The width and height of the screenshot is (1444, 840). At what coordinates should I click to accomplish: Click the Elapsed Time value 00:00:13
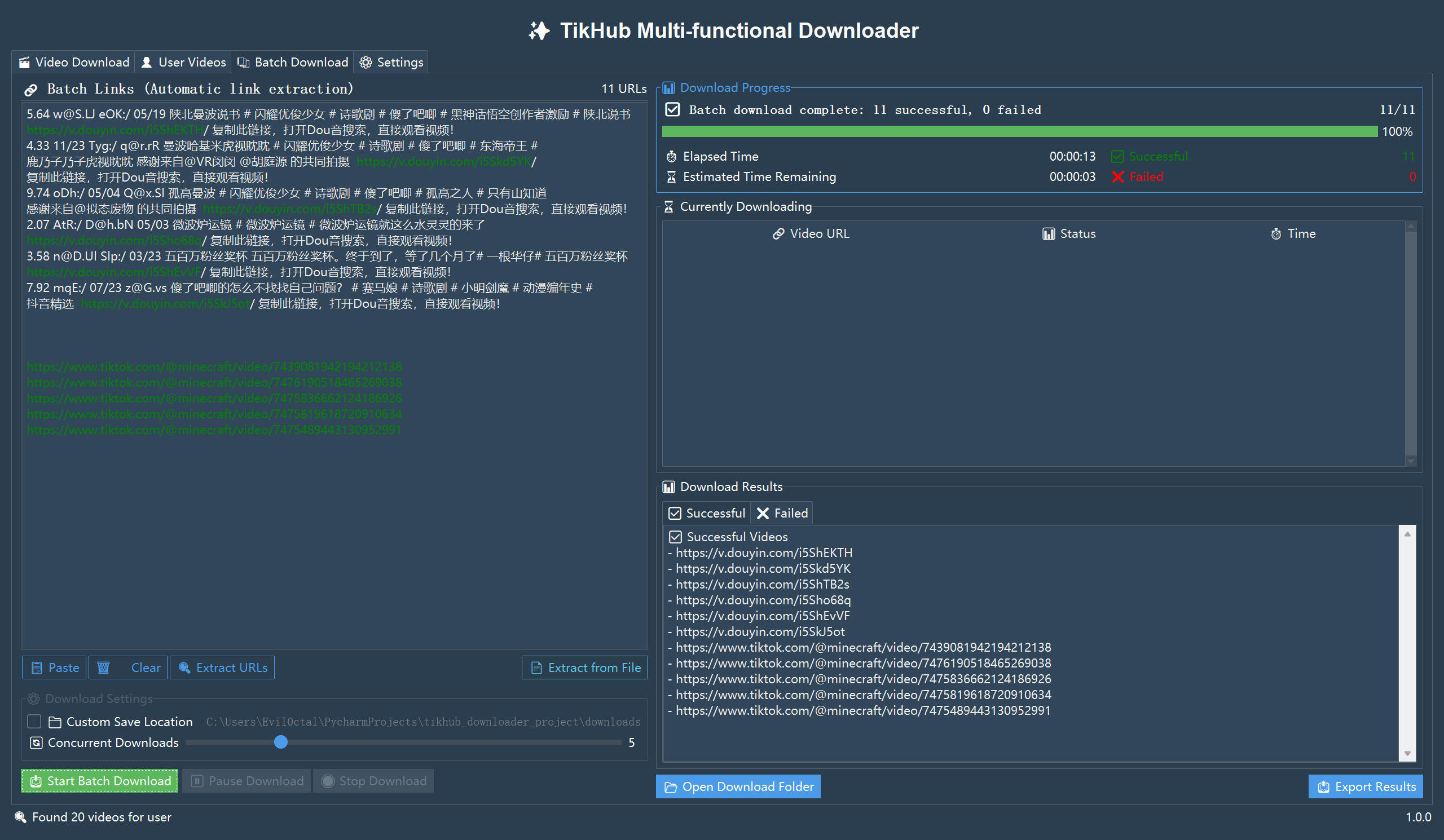[1072, 156]
